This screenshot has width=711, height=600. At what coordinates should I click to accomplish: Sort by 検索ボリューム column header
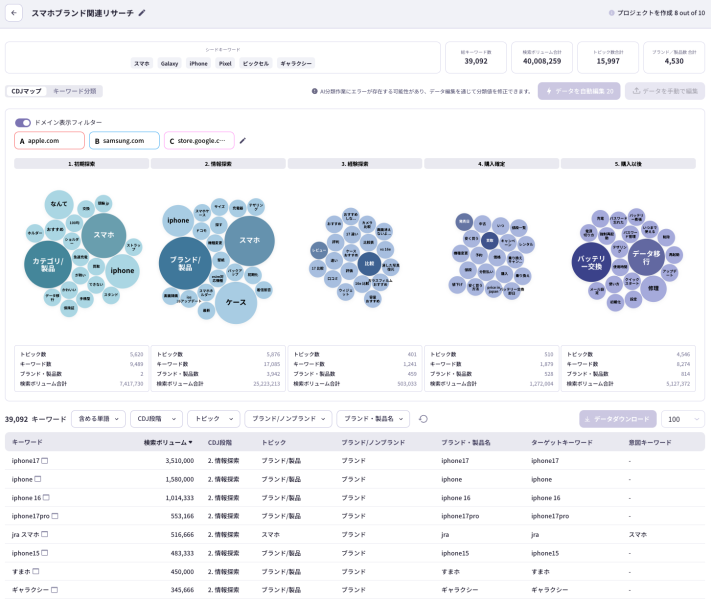point(168,442)
